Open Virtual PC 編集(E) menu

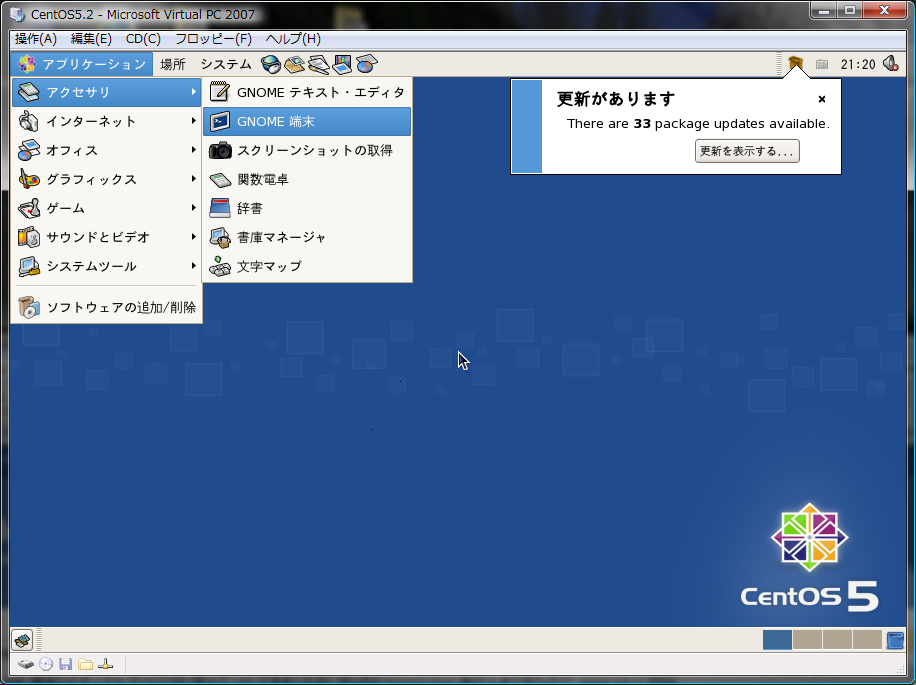91,39
